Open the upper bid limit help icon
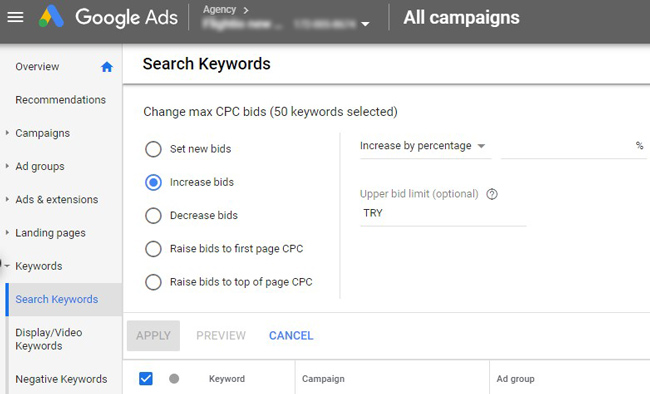 [492, 194]
